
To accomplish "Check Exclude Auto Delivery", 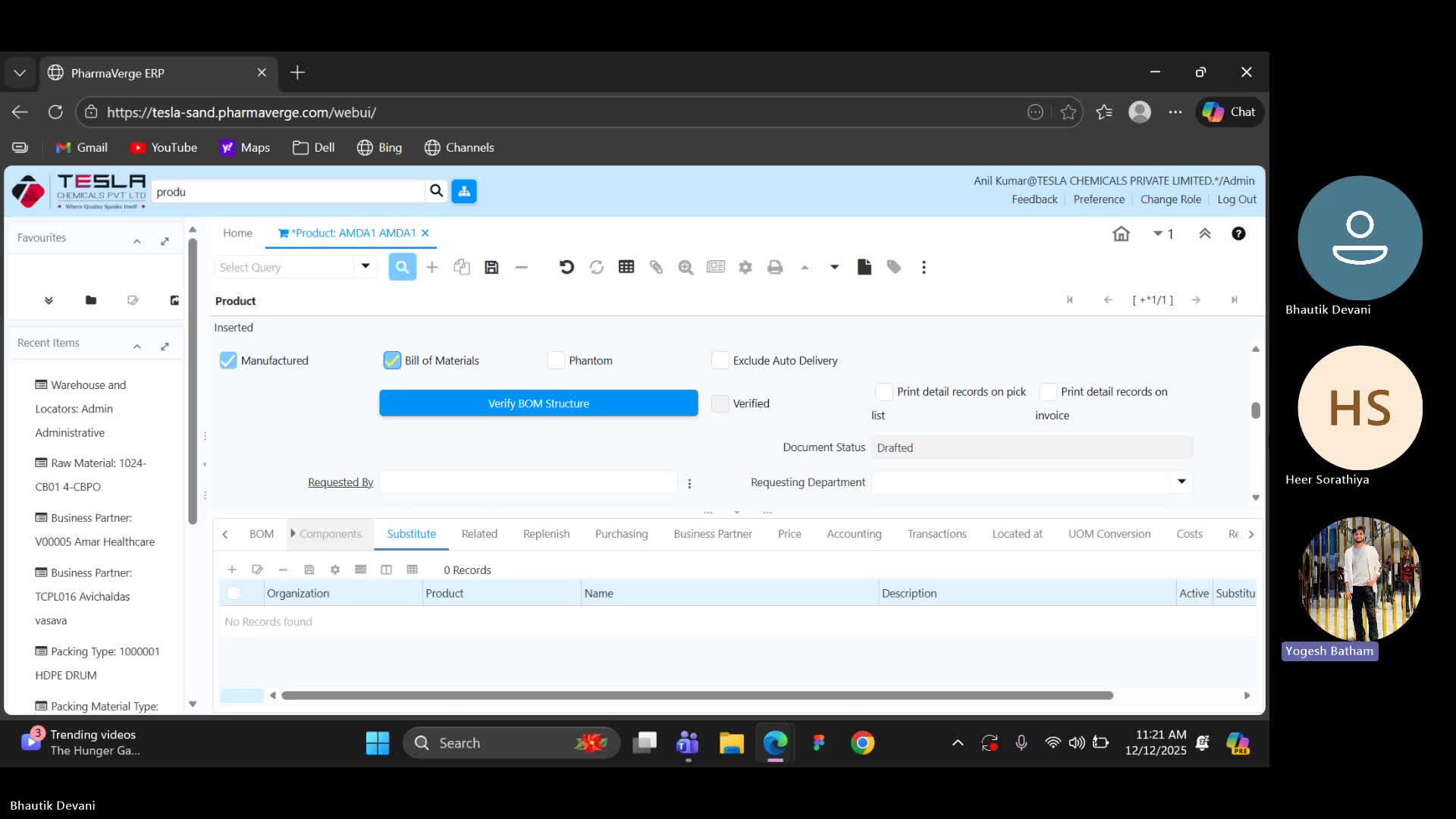I will (720, 360).
